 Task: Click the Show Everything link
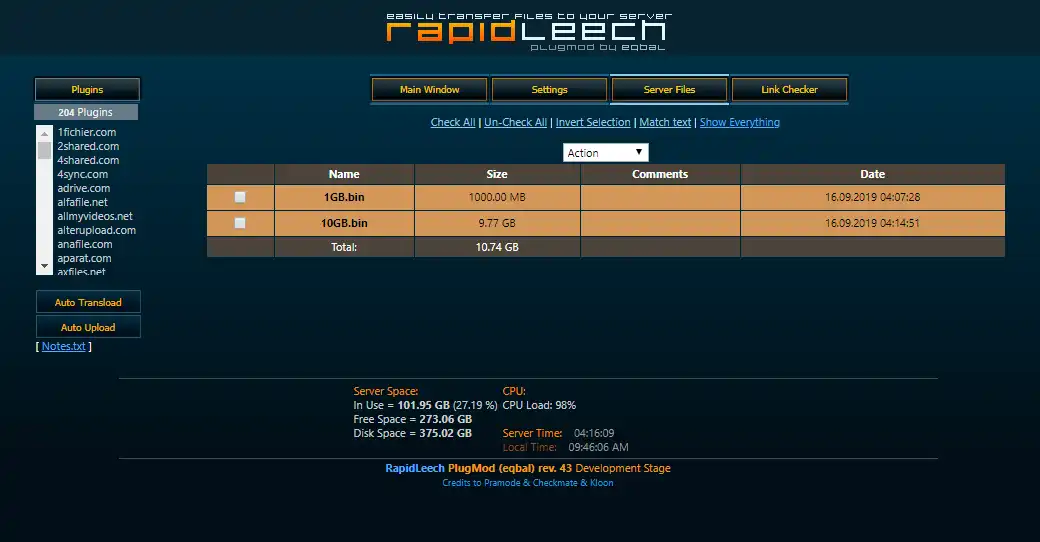(740, 122)
